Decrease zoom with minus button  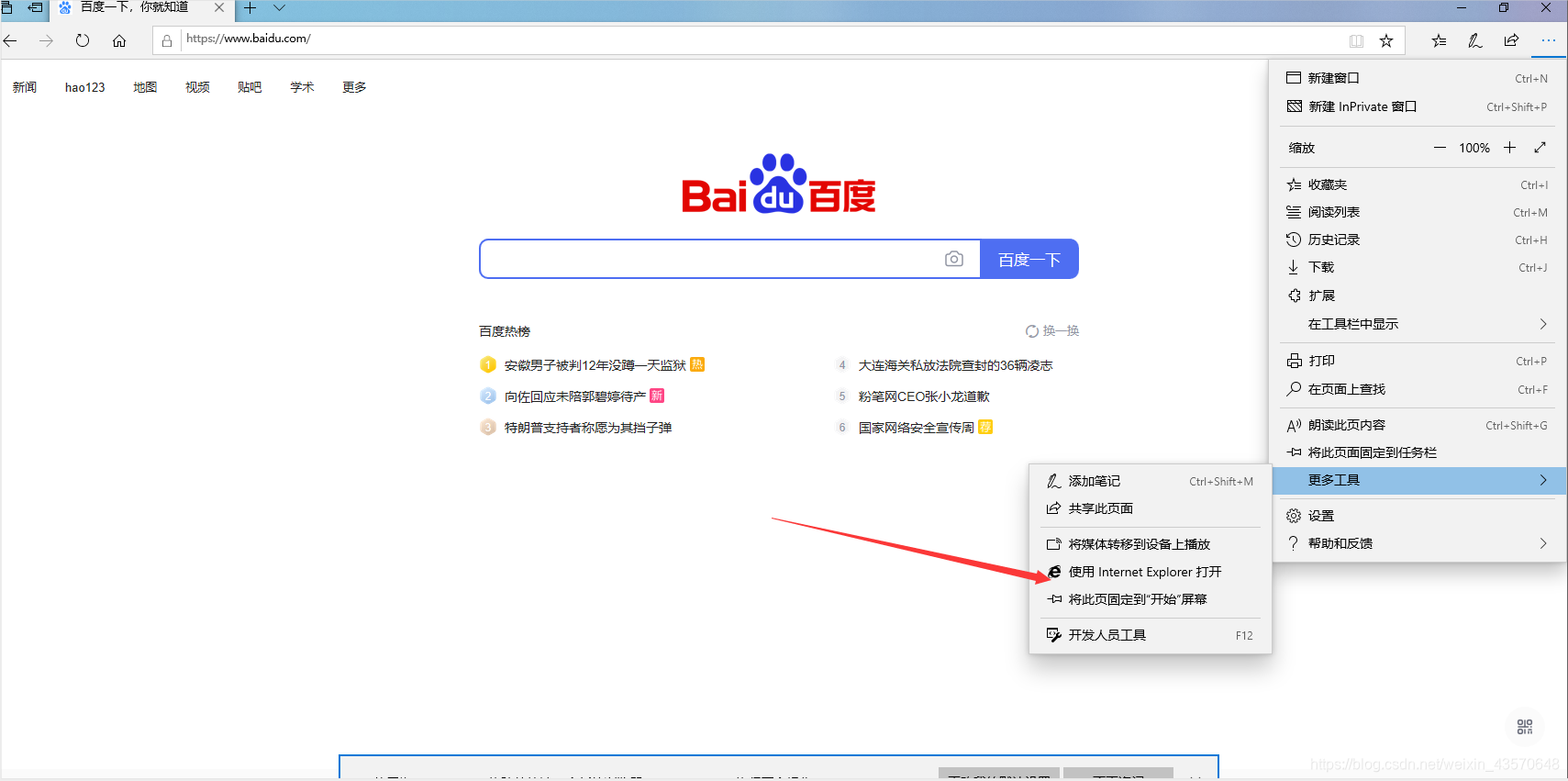coord(1440,148)
